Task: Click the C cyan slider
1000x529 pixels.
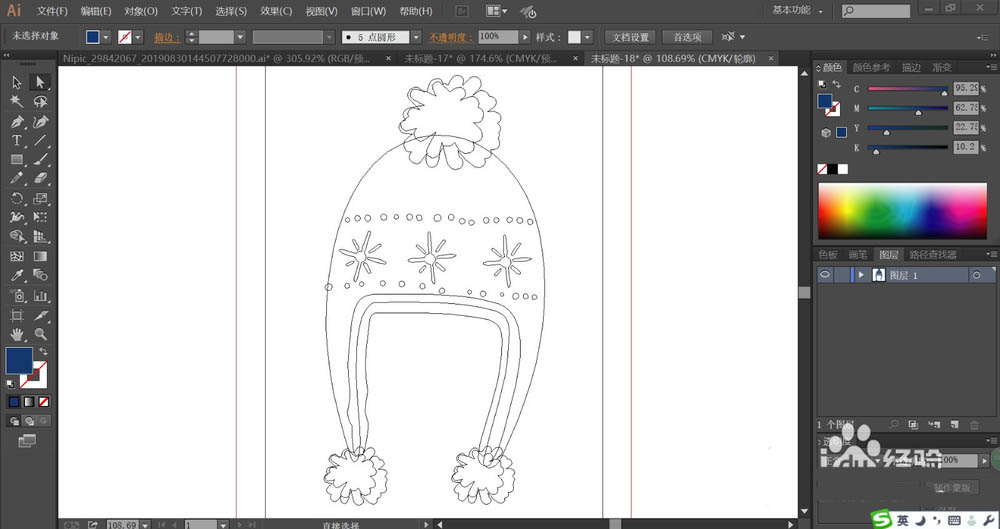Action: tap(908, 89)
